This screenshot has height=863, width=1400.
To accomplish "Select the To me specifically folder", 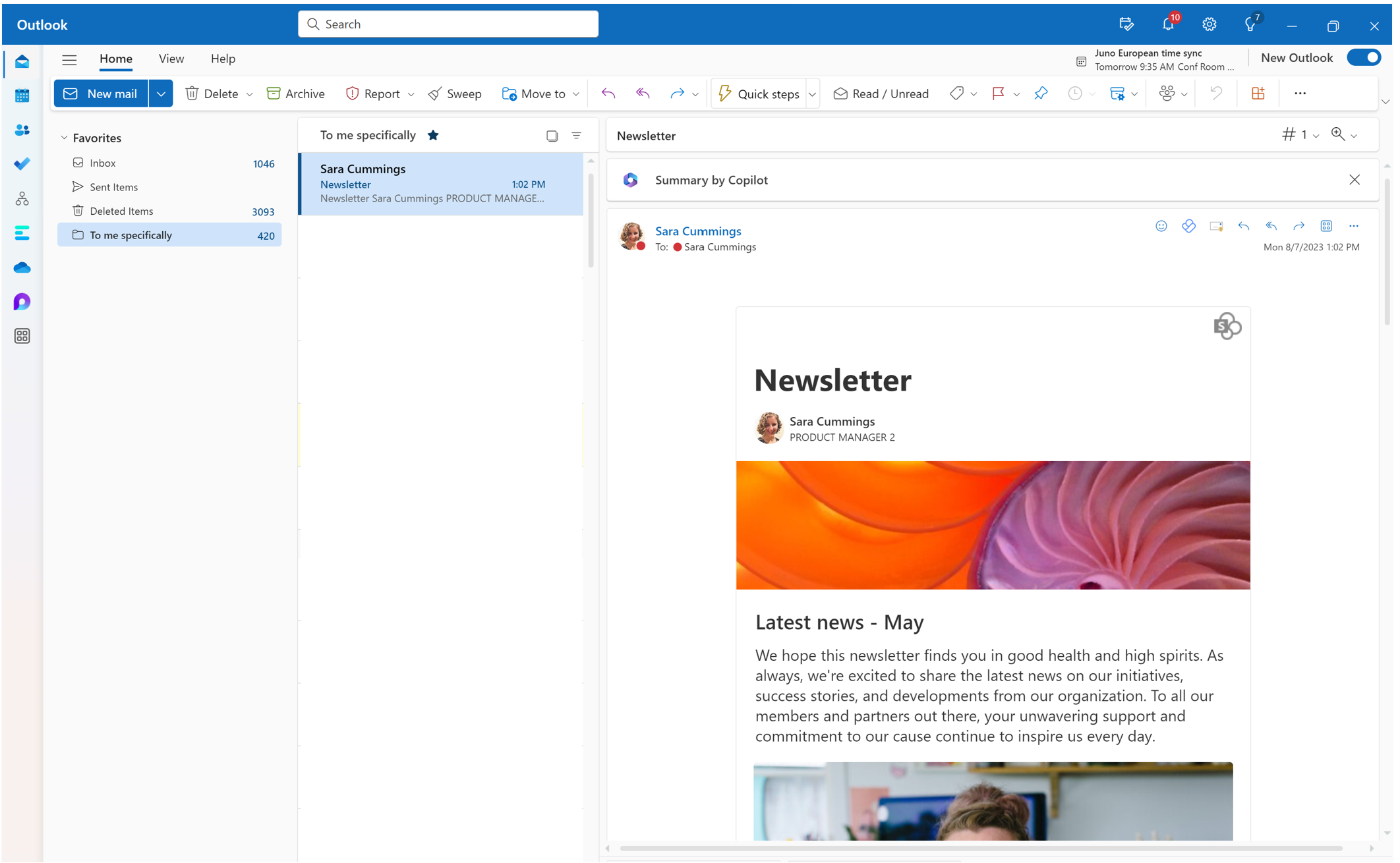I will [131, 235].
